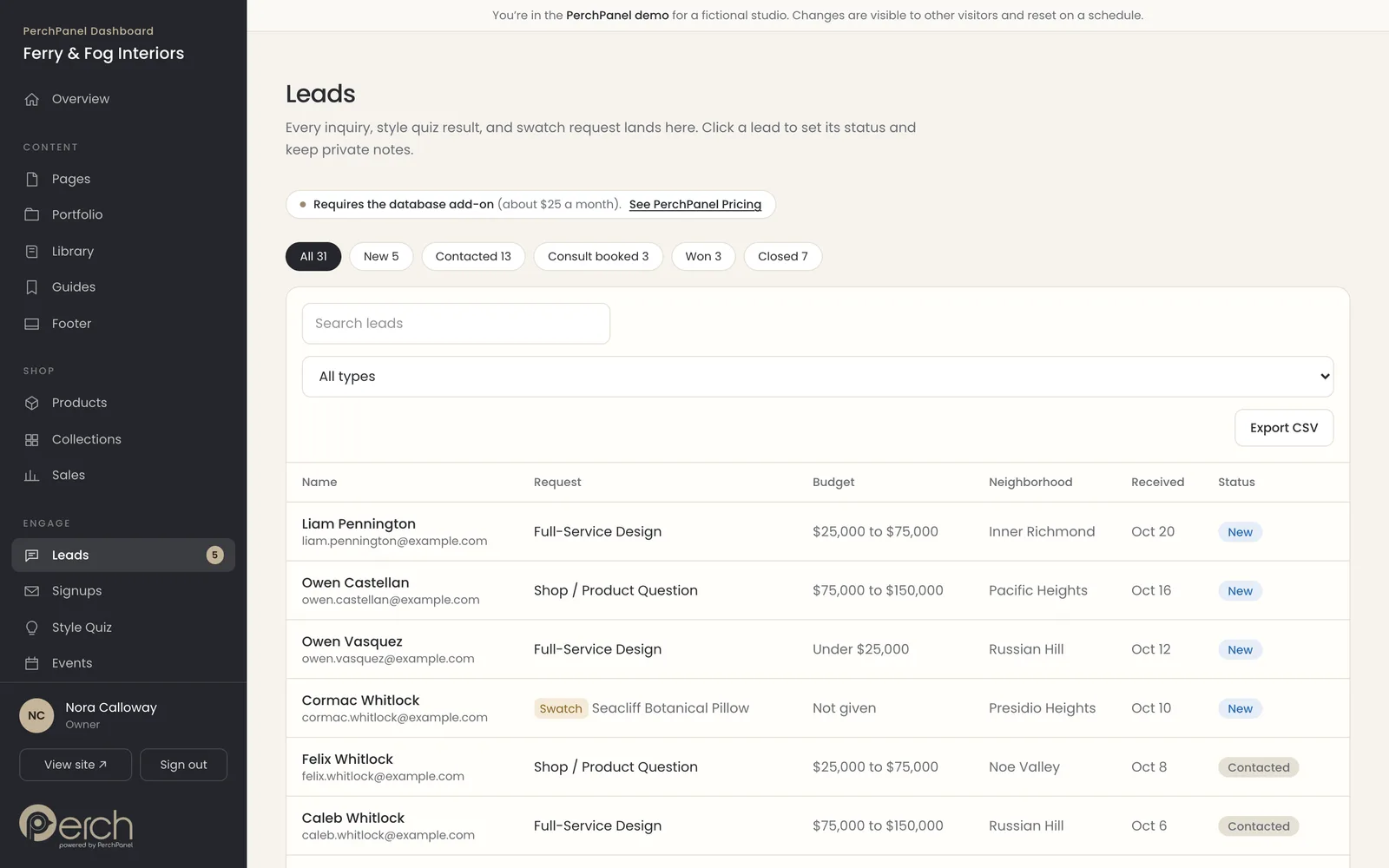Viewport: 1389px width, 868px height.
Task: Select the All 31 filter tab
Action: tap(313, 256)
